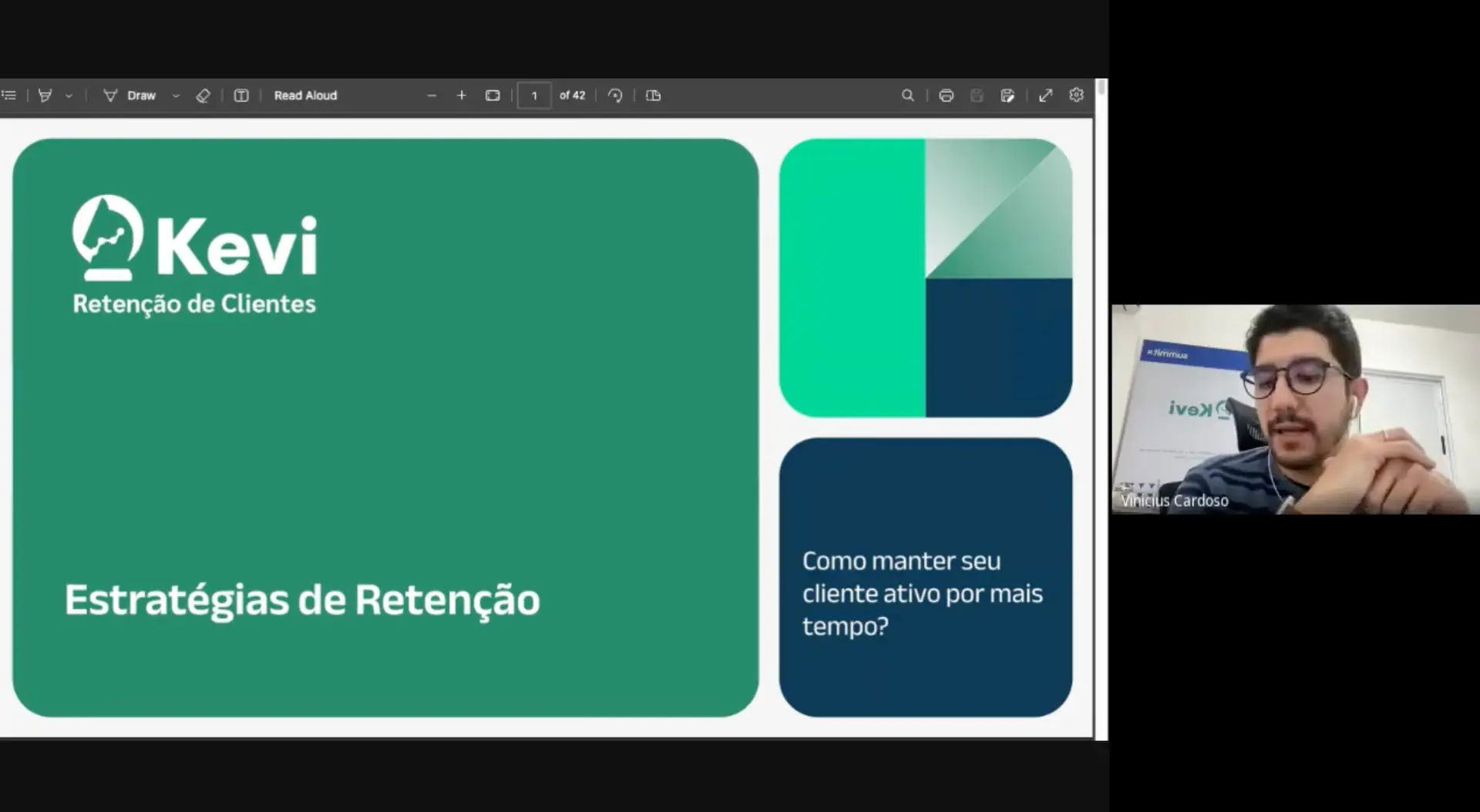Start Read Aloud

[305, 96]
